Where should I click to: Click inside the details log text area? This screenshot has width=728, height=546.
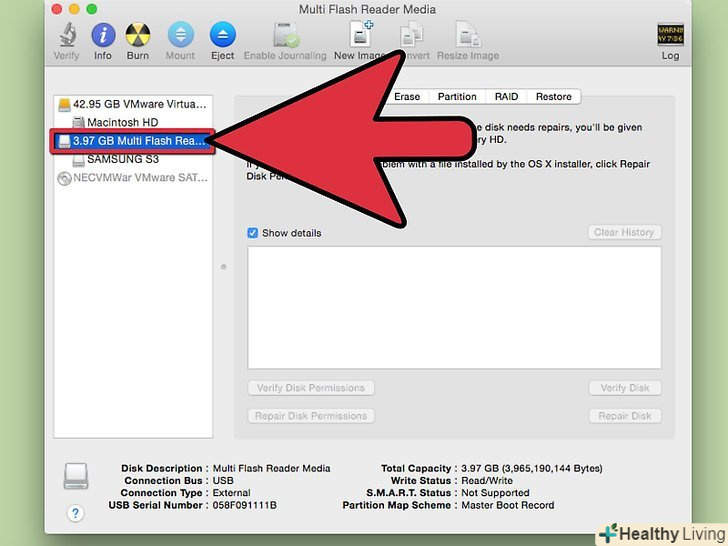pyautogui.click(x=454, y=307)
